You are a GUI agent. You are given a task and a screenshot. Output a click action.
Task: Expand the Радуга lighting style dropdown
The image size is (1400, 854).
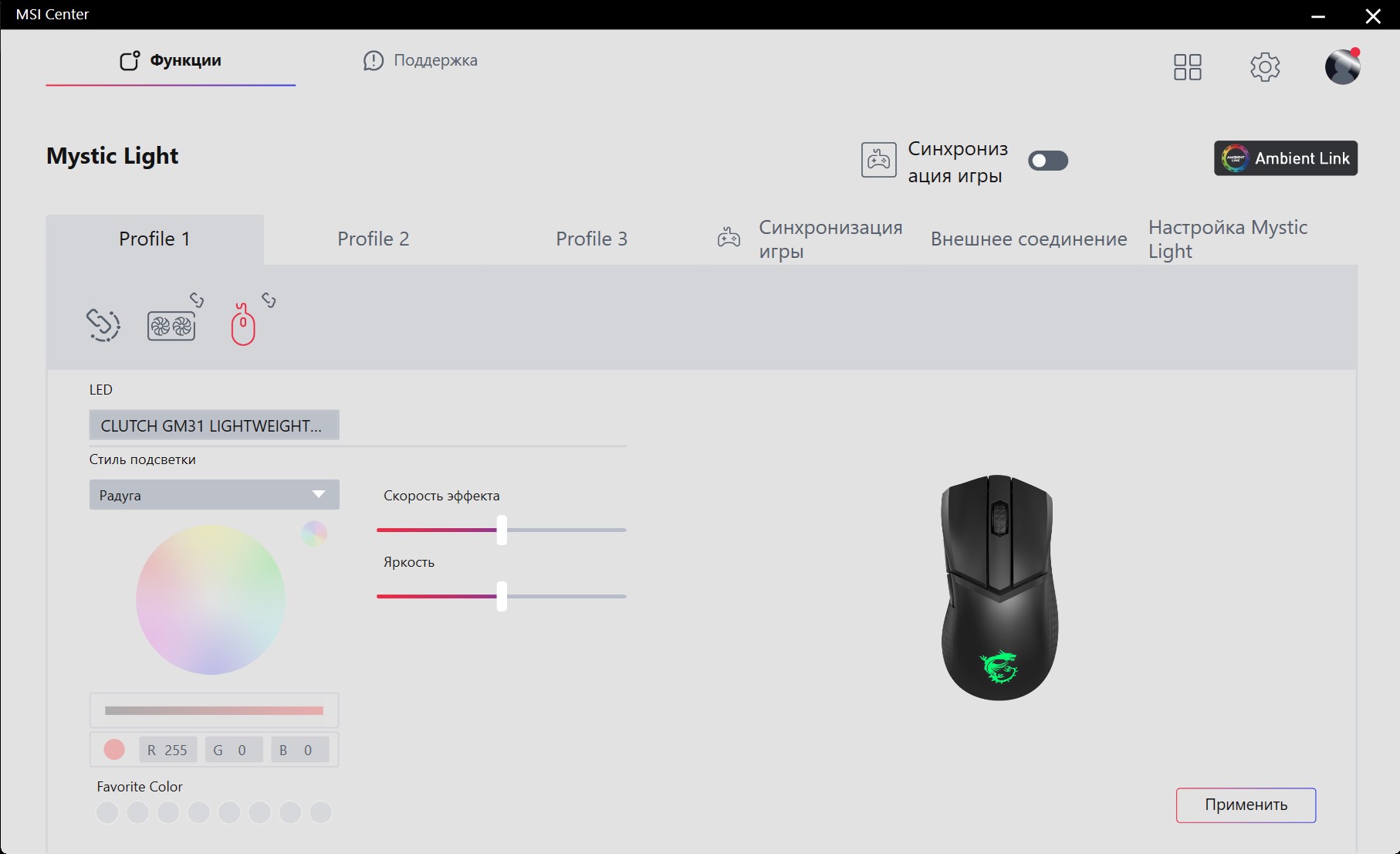[x=214, y=495]
